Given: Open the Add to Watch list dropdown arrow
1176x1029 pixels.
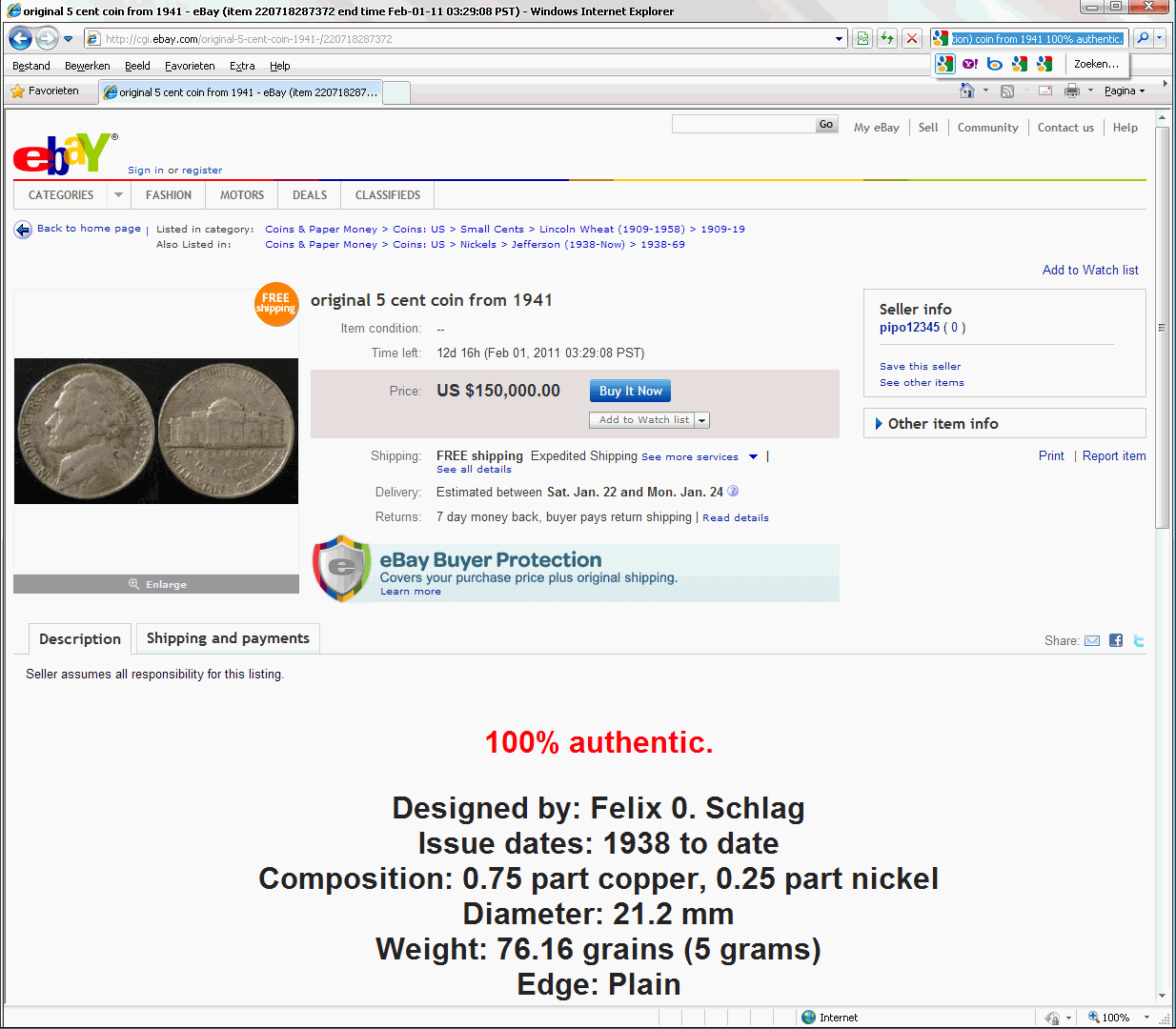Looking at the screenshot, I should click(702, 420).
